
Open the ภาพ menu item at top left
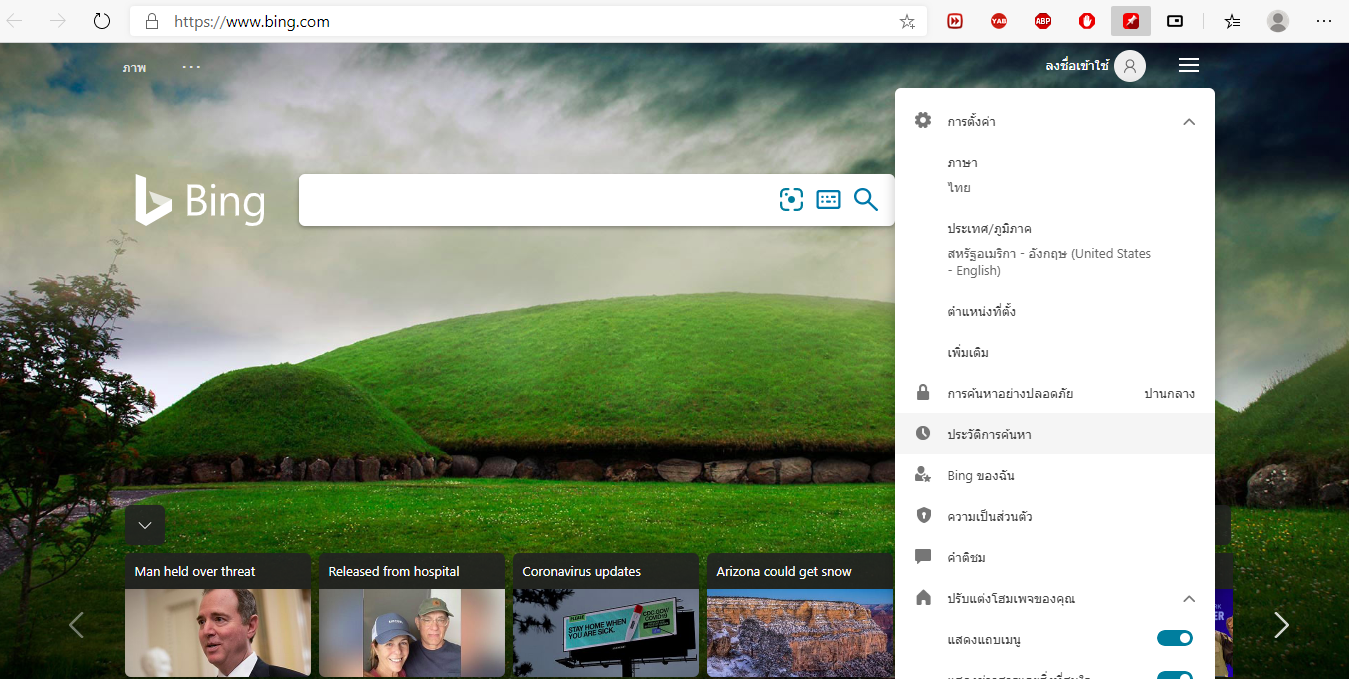coord(134,67)
